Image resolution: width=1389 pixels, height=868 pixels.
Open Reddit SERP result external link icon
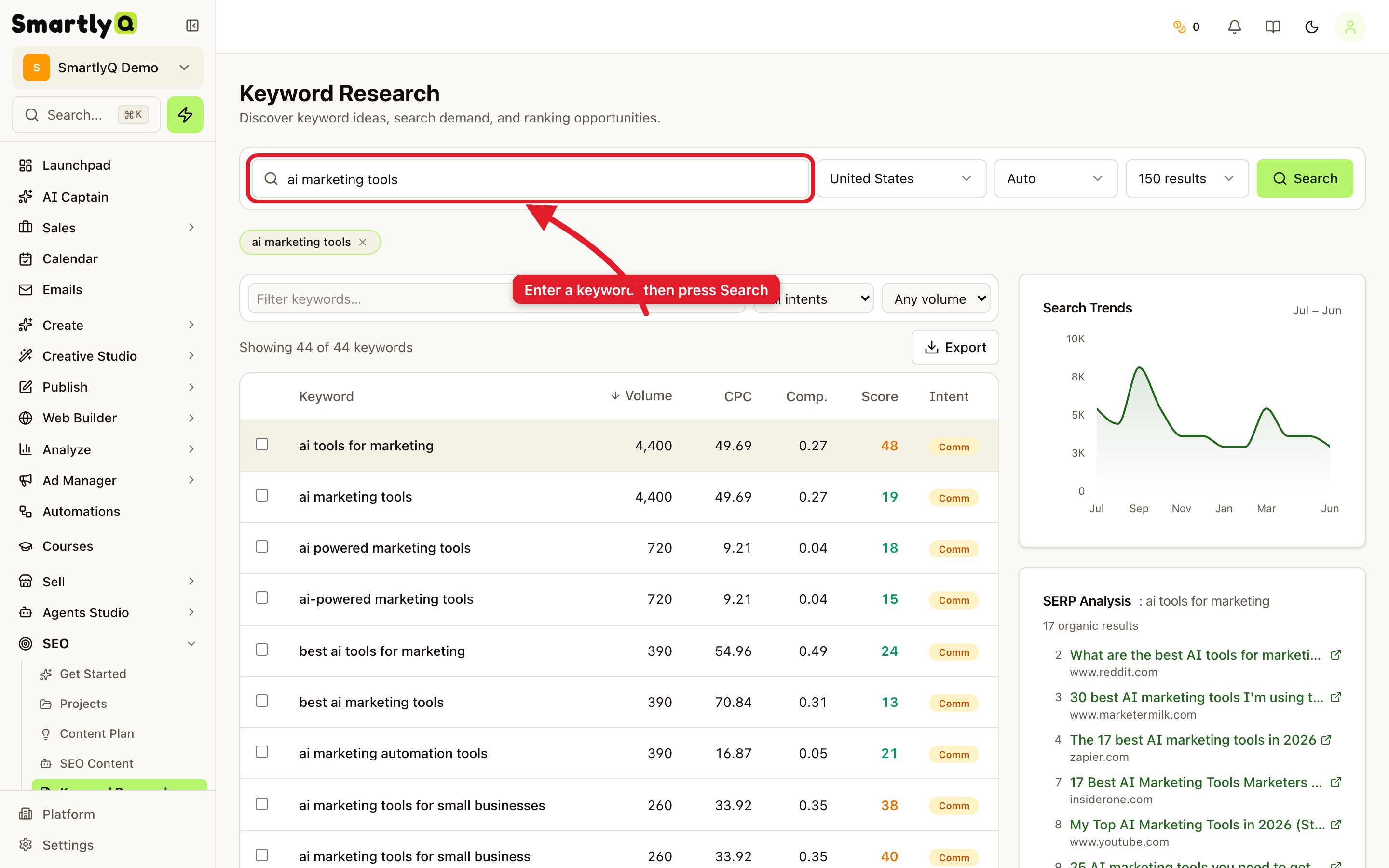(1335, 655)
